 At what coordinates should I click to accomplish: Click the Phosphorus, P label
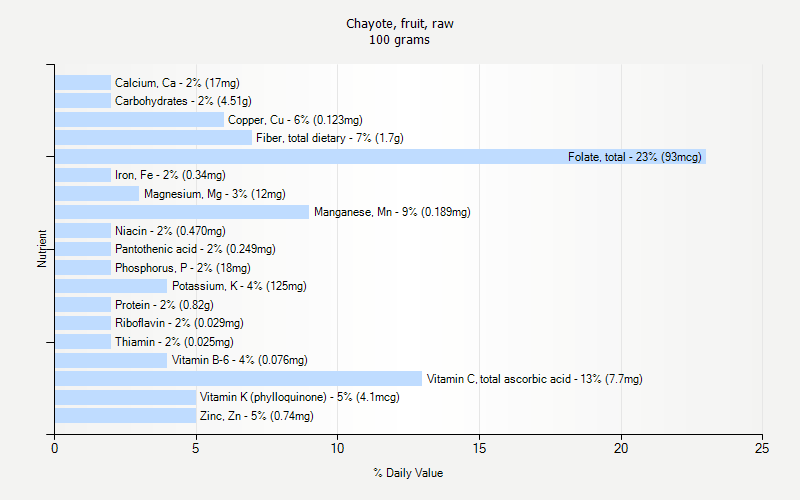[182, 268]
